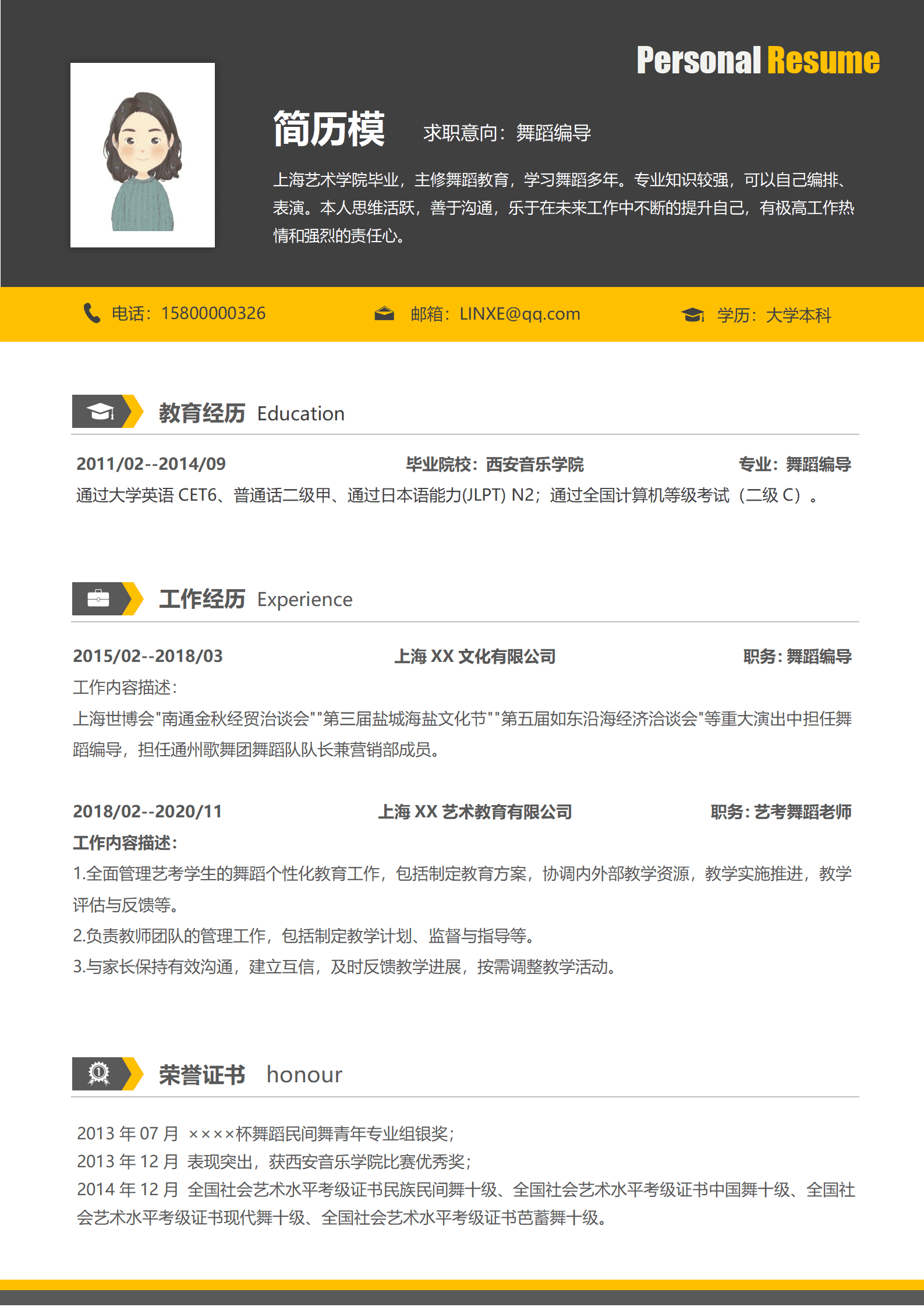
Task: Select the 教育经历 Education heading
Action: point(252,413)
